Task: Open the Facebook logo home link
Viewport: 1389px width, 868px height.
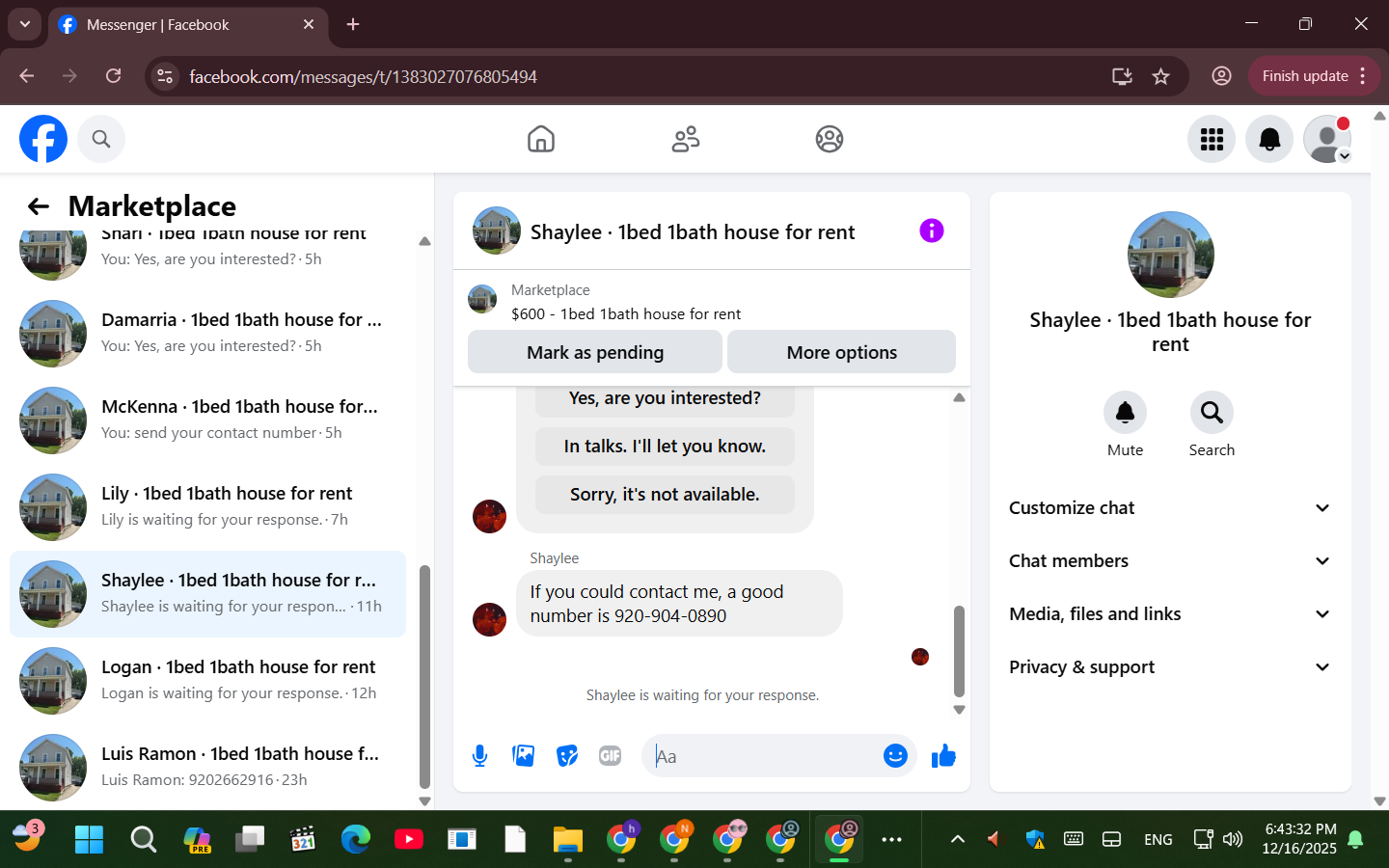Action: click(x=43, y=139)
